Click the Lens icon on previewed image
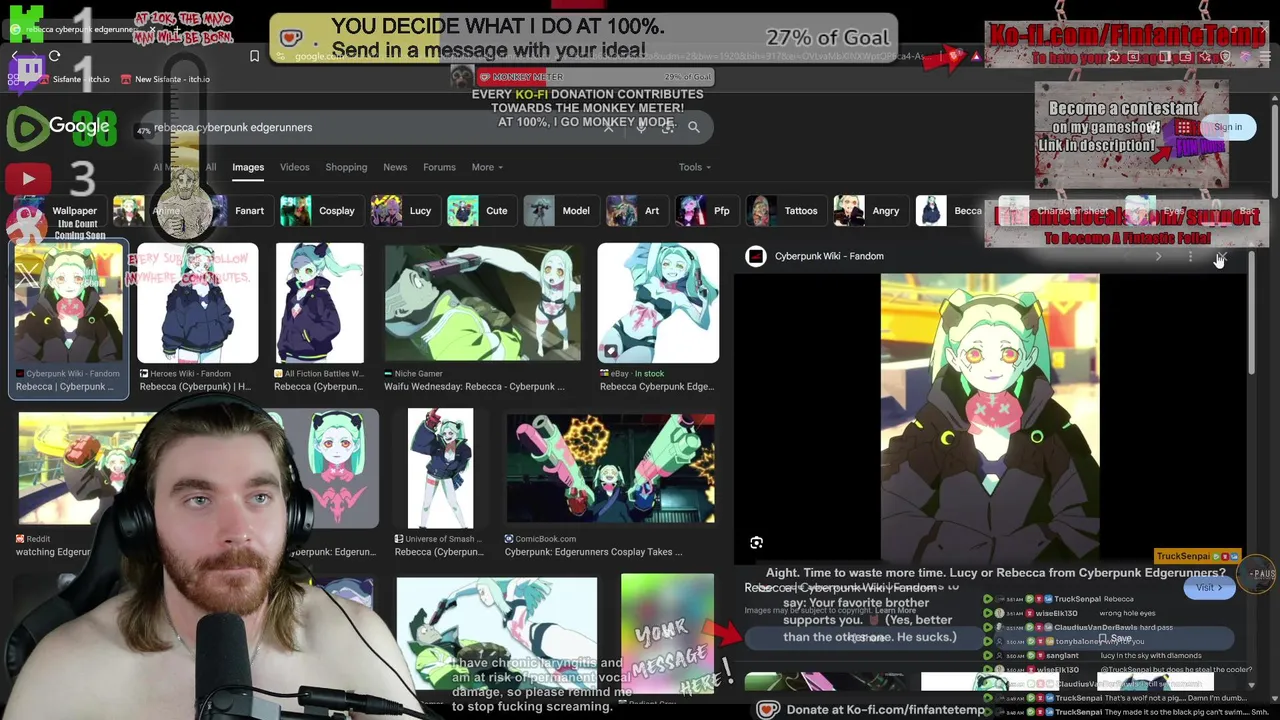Image resolution: width=1280 pixels, height=720 pixels. [x=756, y=543]
